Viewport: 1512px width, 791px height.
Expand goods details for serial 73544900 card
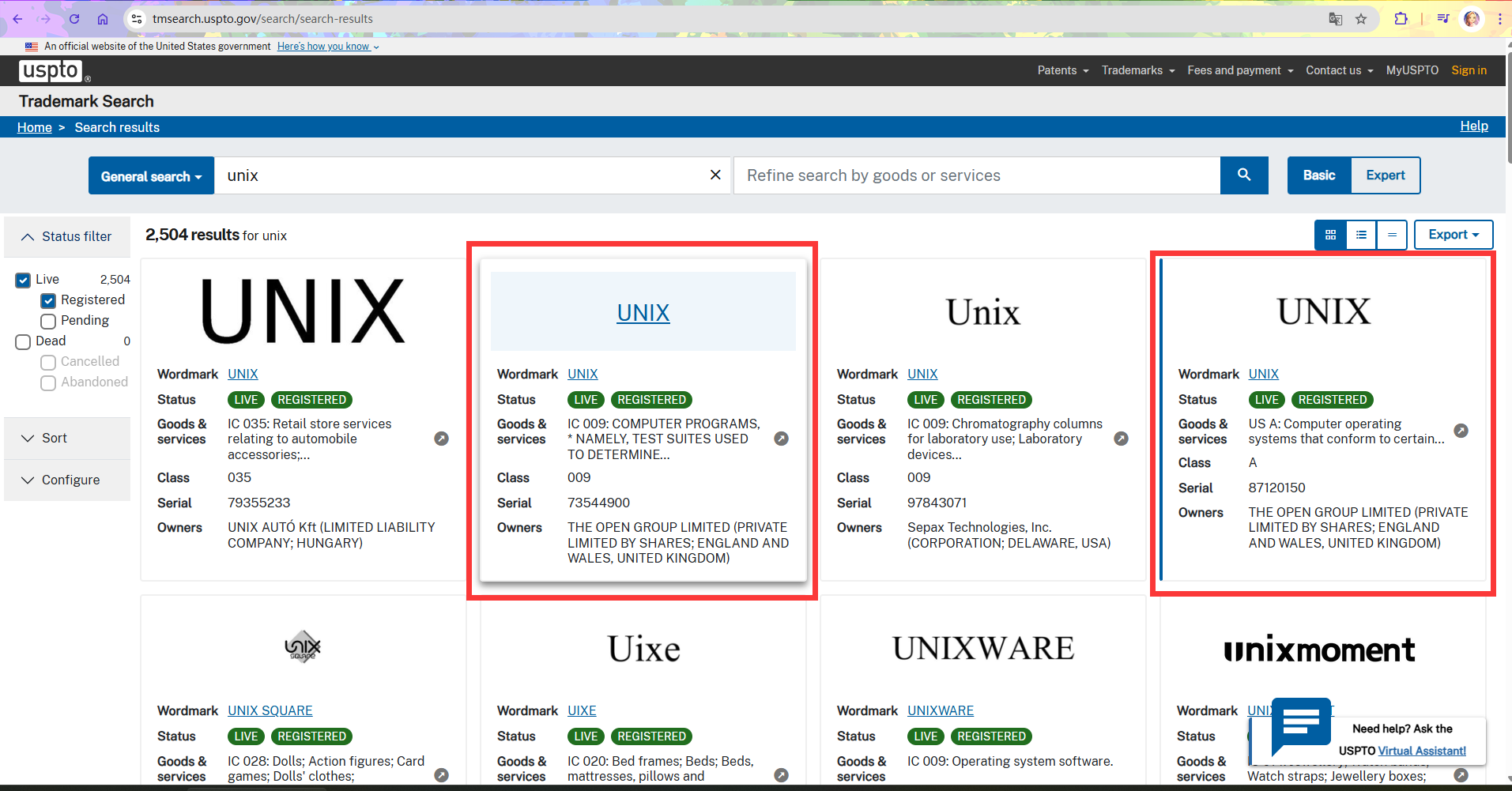[x=782, y=439]
